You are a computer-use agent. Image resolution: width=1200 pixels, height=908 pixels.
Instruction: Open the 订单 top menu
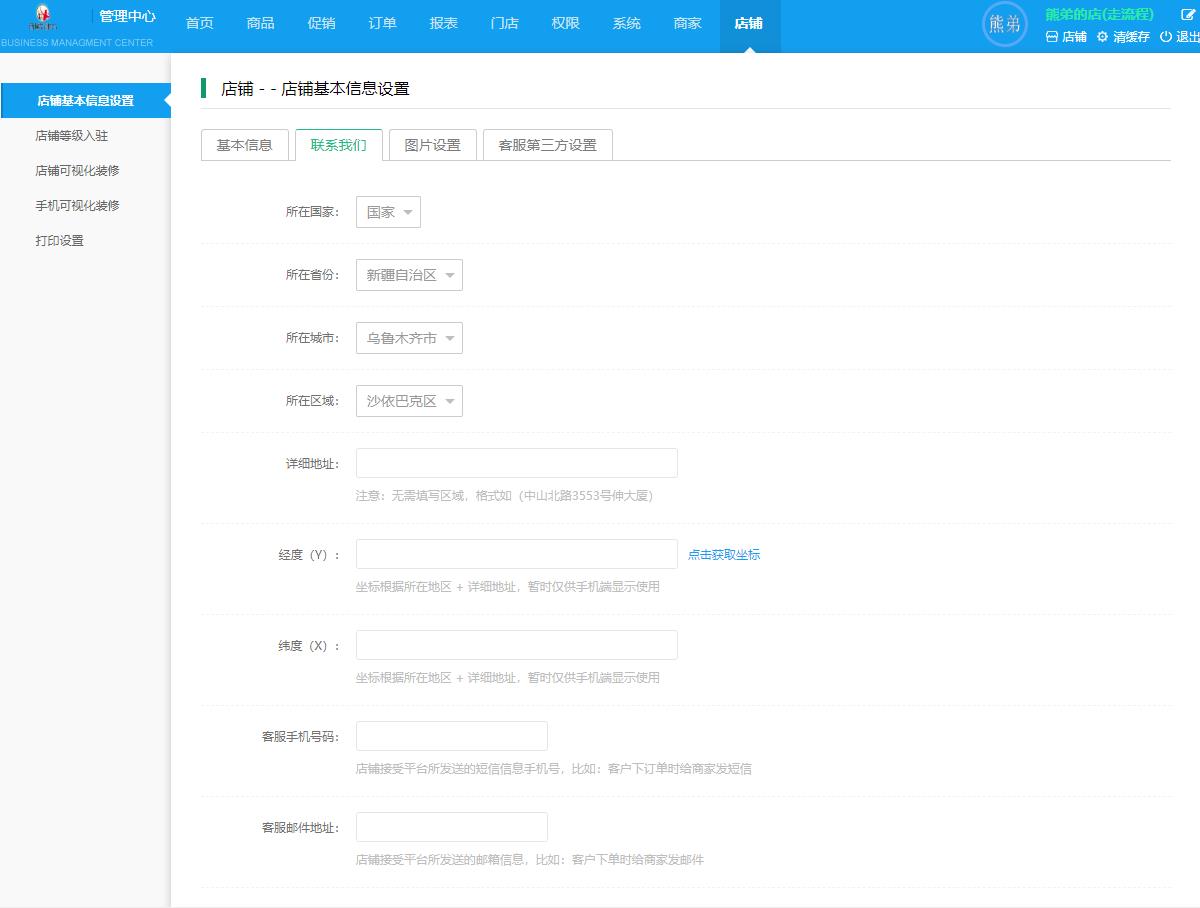point(383,23)
